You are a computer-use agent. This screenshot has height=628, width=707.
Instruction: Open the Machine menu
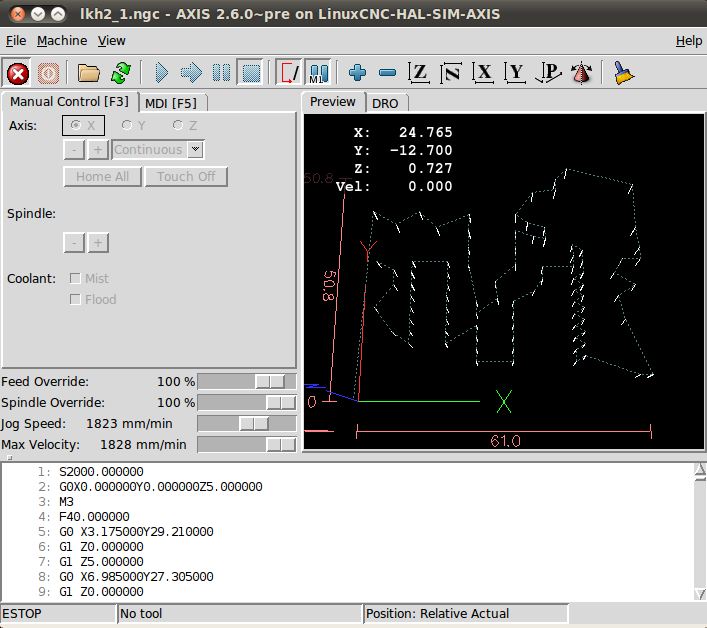pyautogui.click(x=62, y=41)
